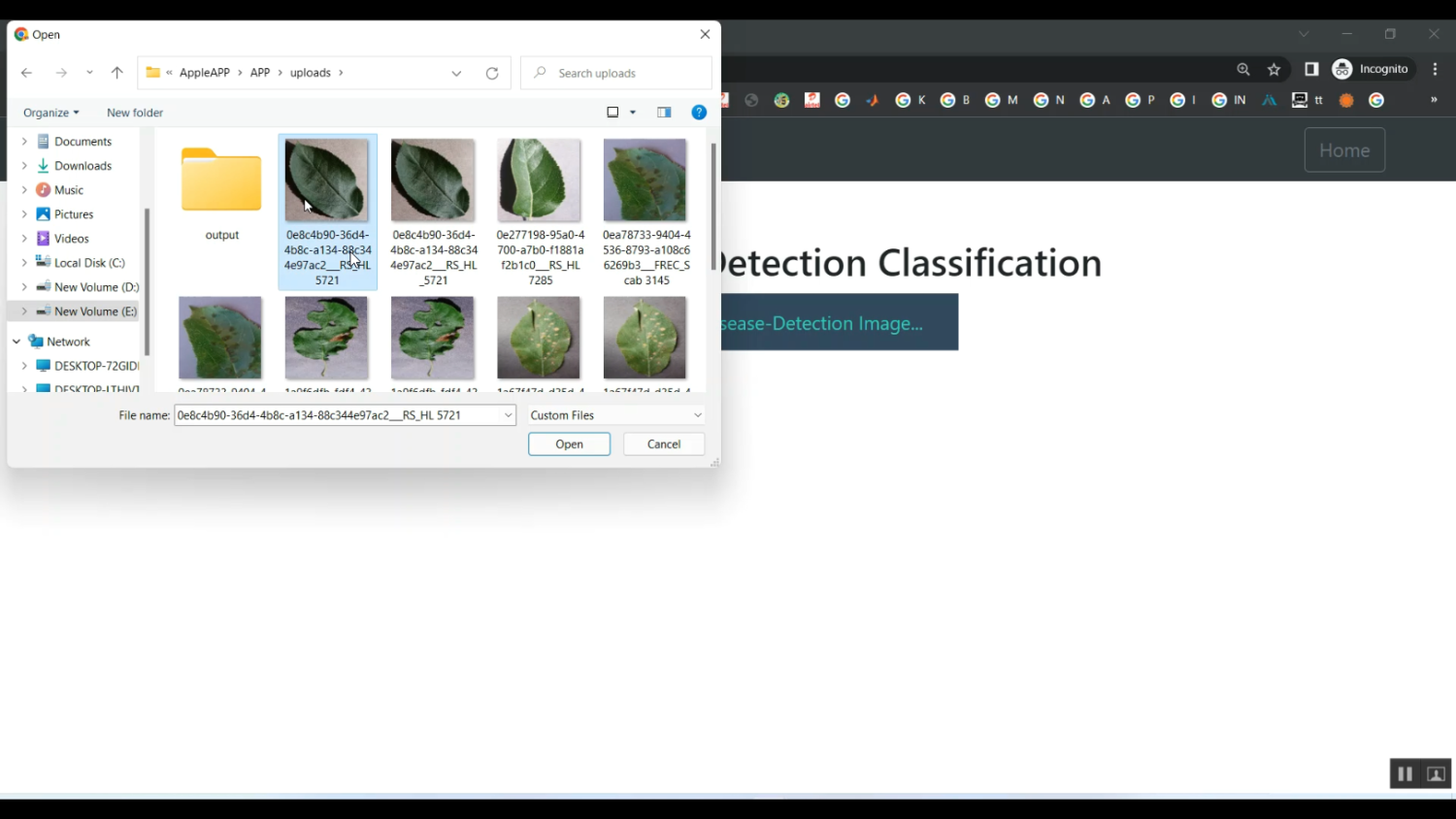The width and height of the screenshot is (1456, 819).
Task: Toggle the preview pane icon
Action: 664,113
